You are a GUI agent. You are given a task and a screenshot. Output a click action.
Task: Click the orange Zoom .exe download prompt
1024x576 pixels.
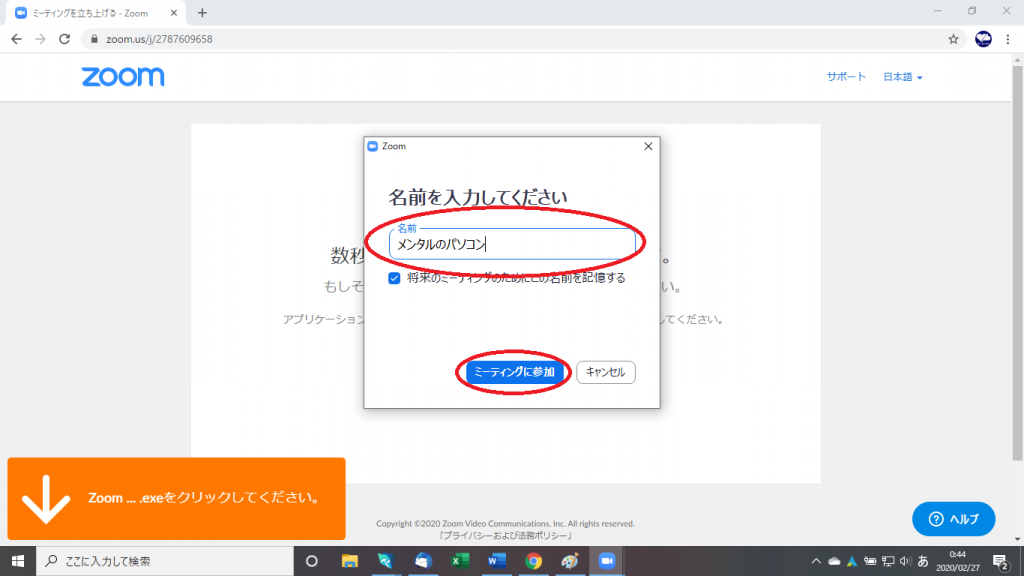(x=176, y=498)
